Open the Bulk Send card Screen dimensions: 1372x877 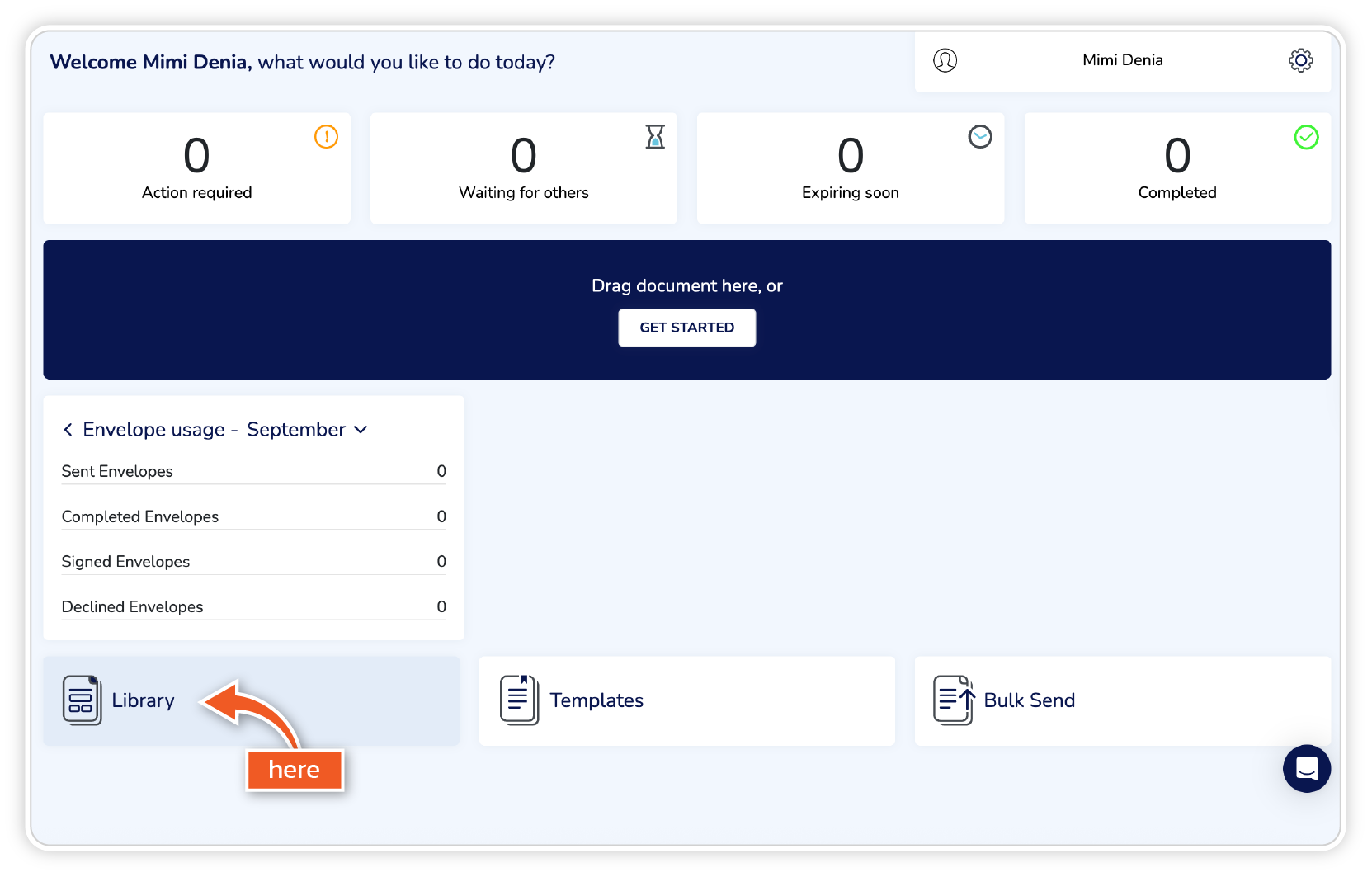tap(1122, 701)
